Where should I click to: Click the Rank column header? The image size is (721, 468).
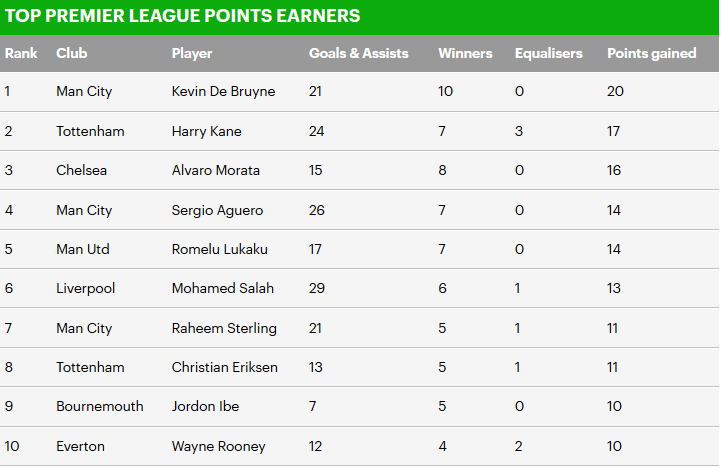tap(21, 53)
